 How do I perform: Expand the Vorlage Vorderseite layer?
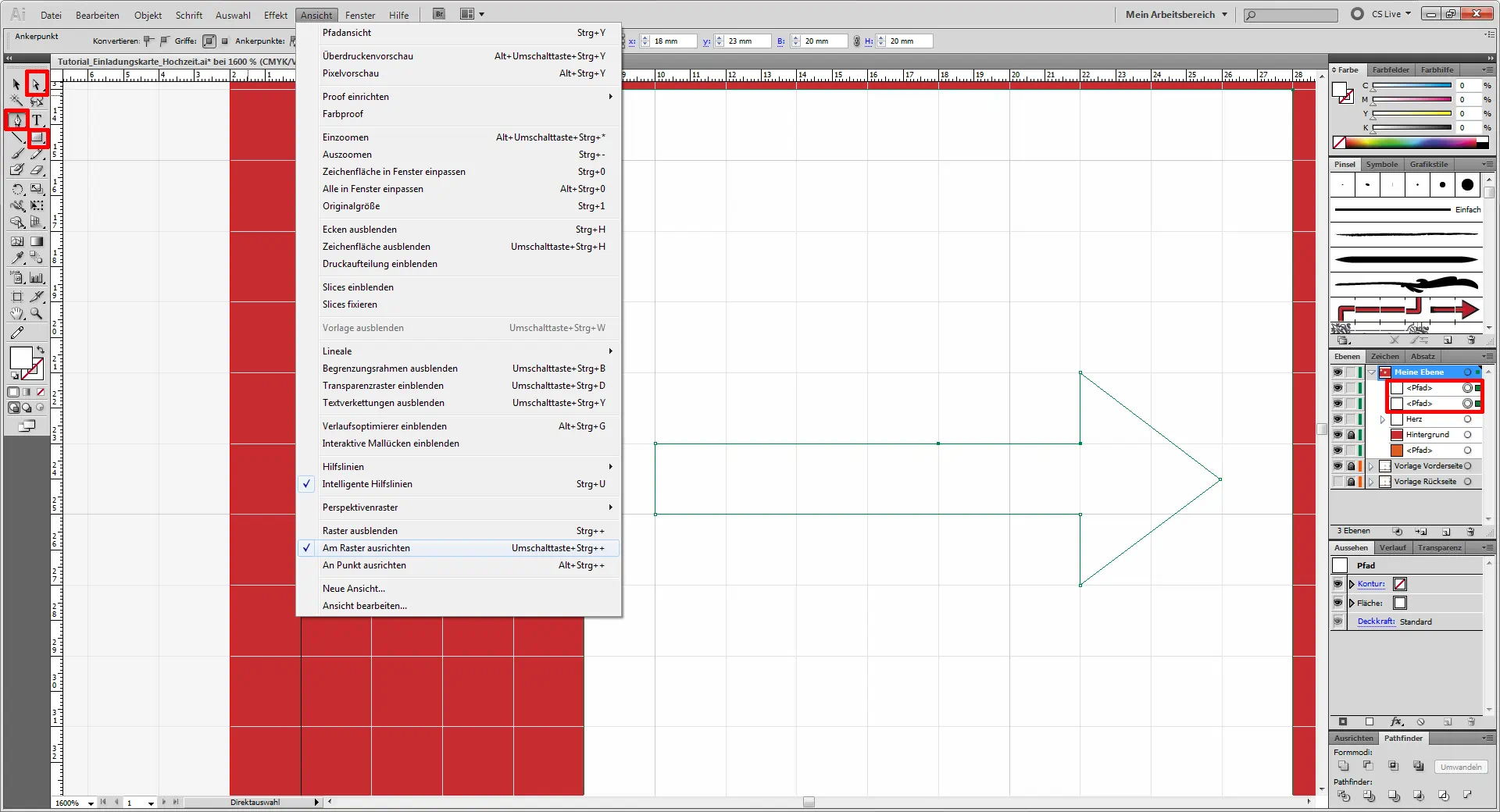pyautogui.click(x=1371, y=466)
